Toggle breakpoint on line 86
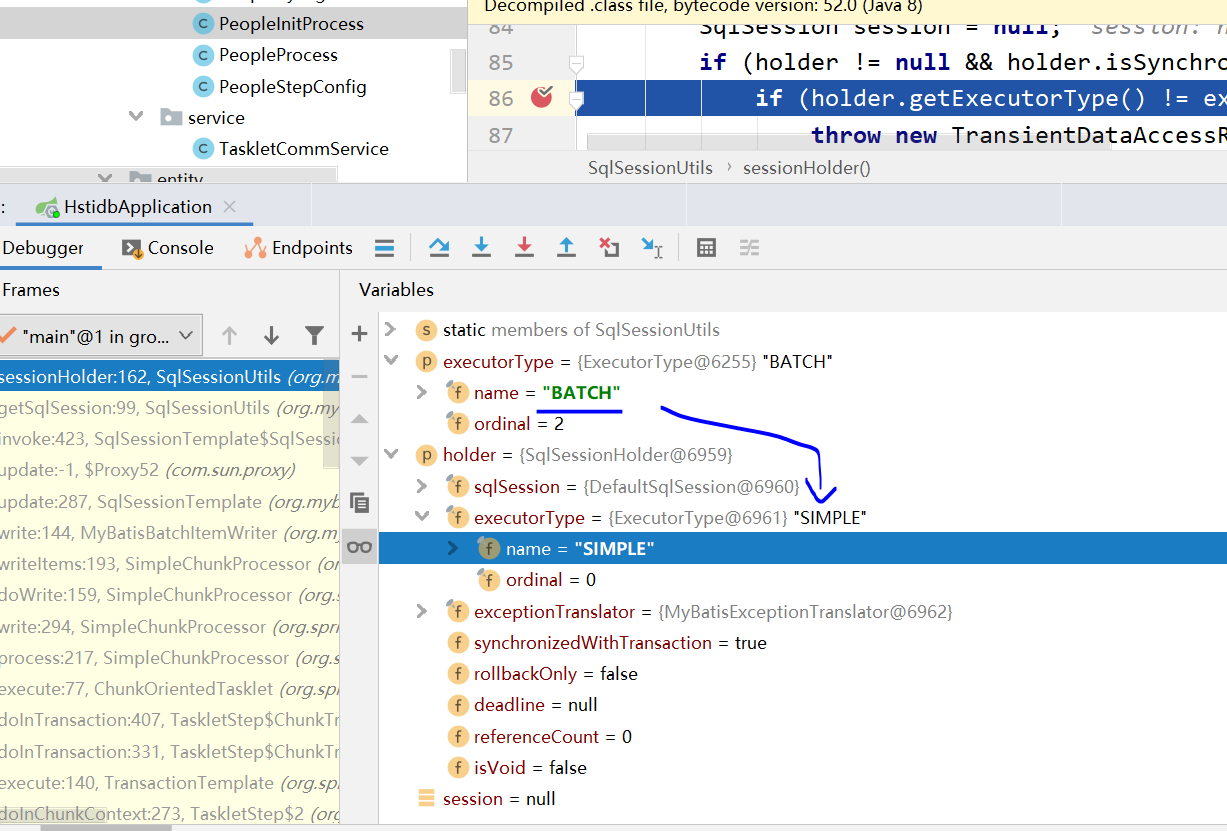The width and height of the screenshot is (1227, 831). tap(542, 97)
